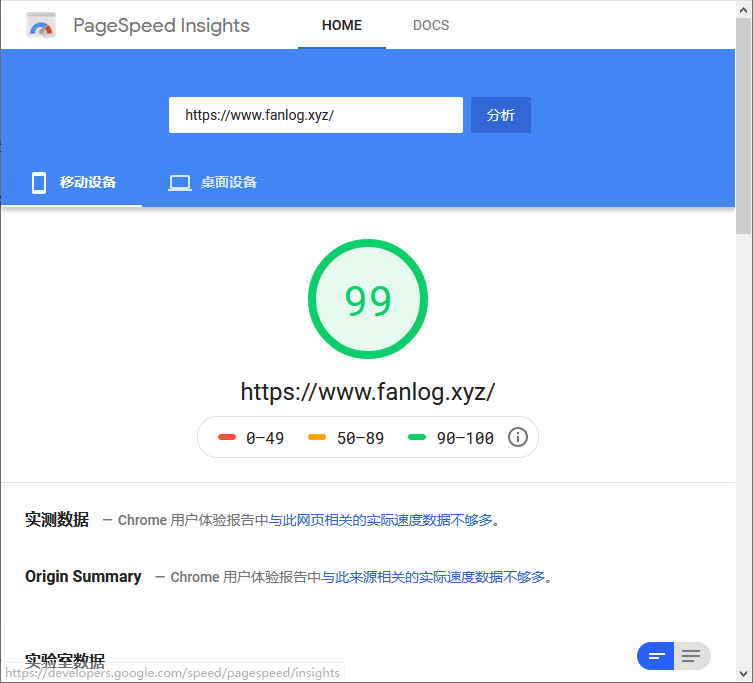Click the URL input field
Screen dimensions: 753x683
(316, 115)
